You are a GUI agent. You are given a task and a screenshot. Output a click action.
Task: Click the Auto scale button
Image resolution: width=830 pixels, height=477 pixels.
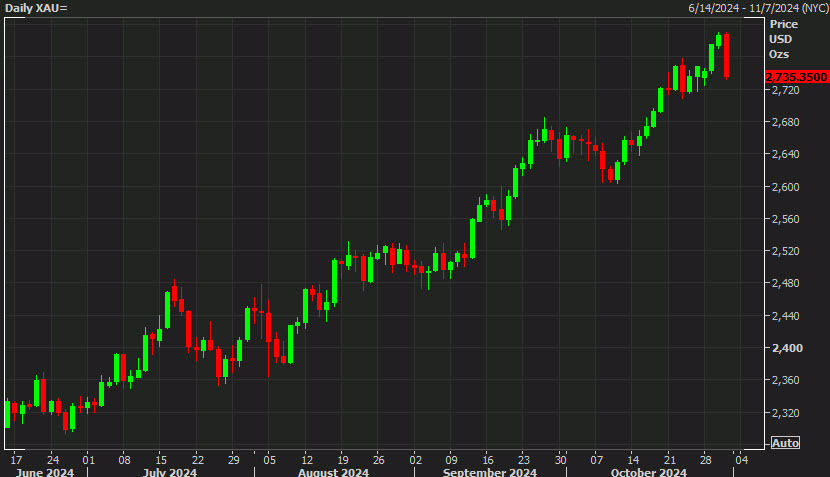point(785,443)
